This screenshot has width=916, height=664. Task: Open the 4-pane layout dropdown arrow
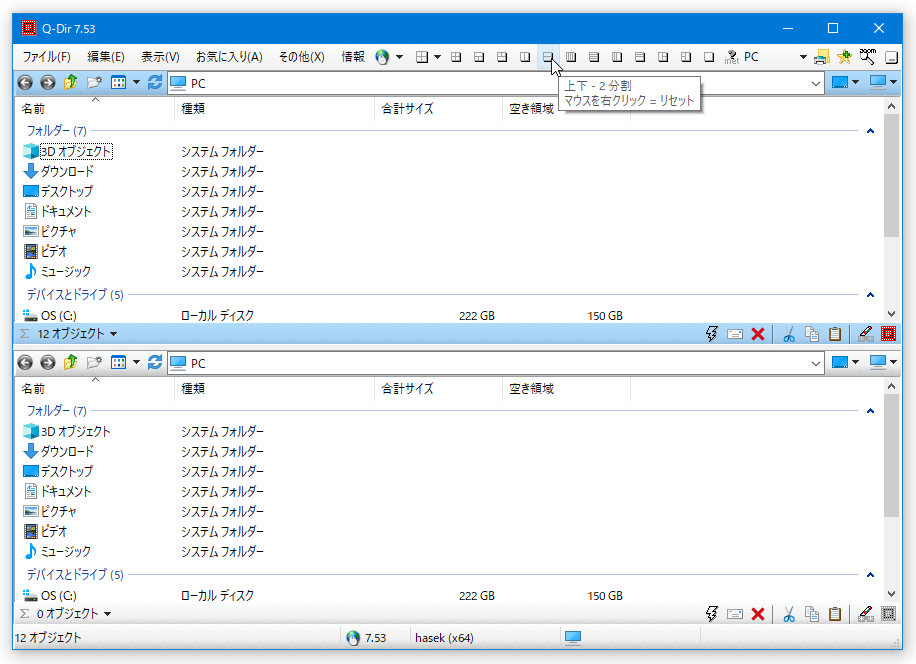point(437,57)
